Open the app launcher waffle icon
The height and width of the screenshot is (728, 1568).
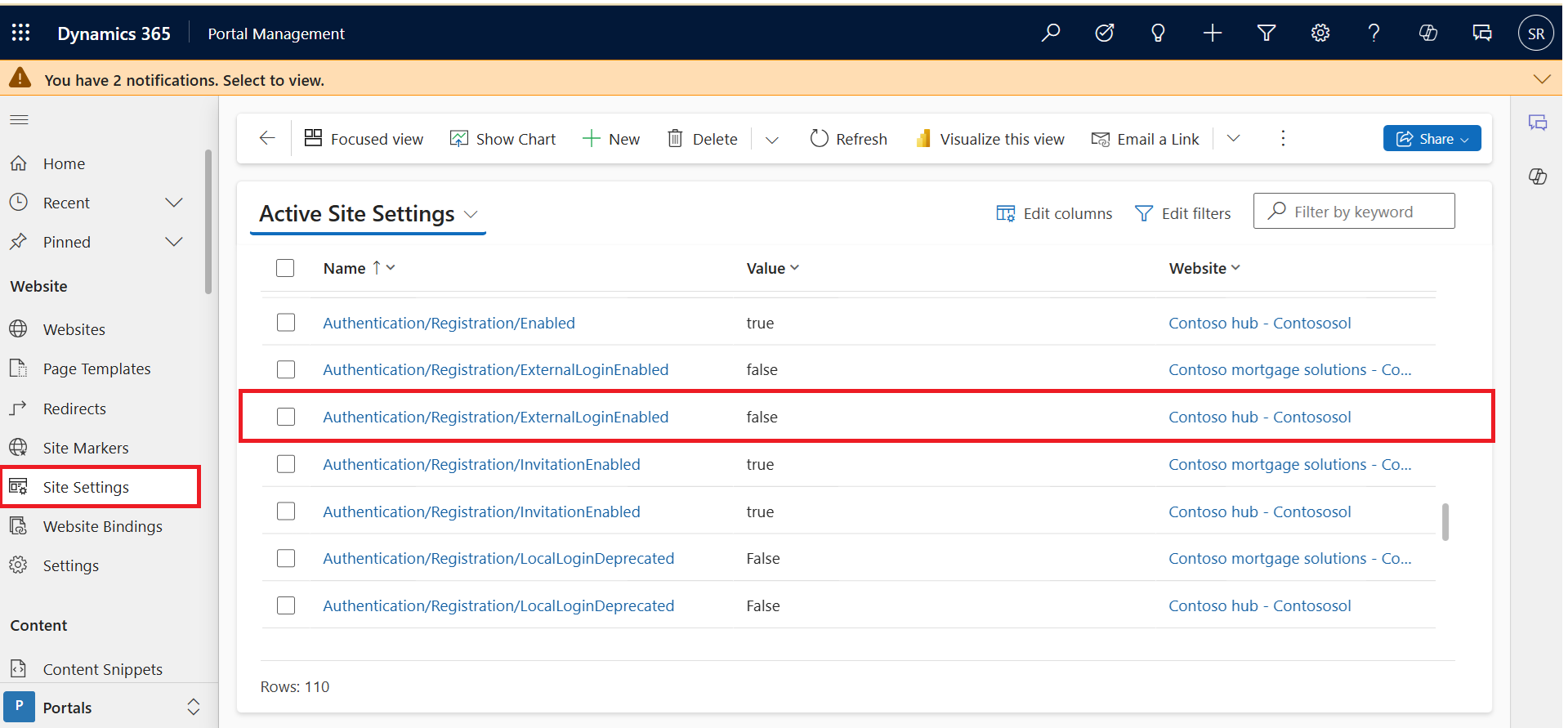21,33
